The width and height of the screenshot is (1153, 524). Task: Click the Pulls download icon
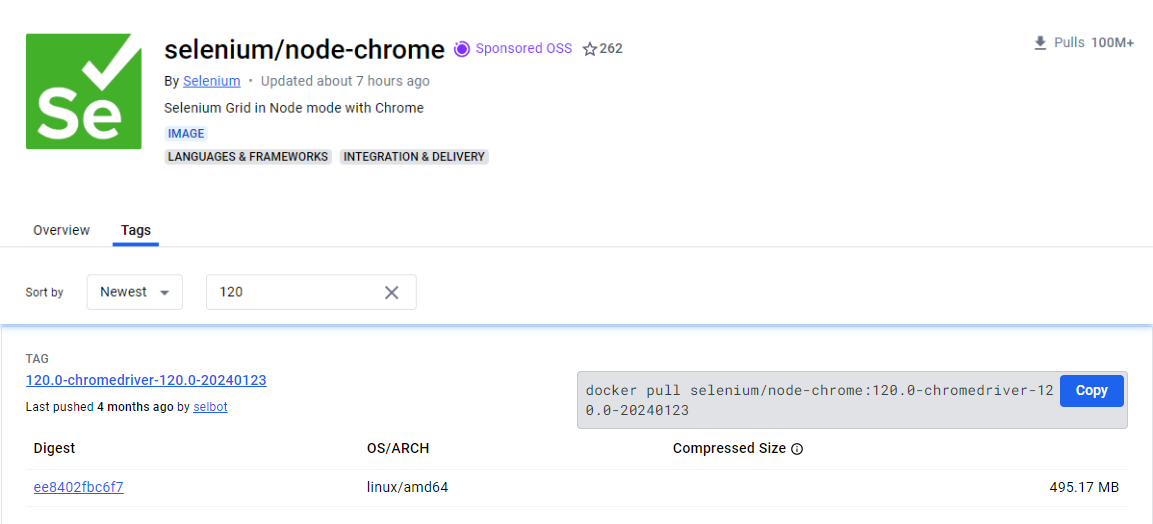pos(1040,43)
